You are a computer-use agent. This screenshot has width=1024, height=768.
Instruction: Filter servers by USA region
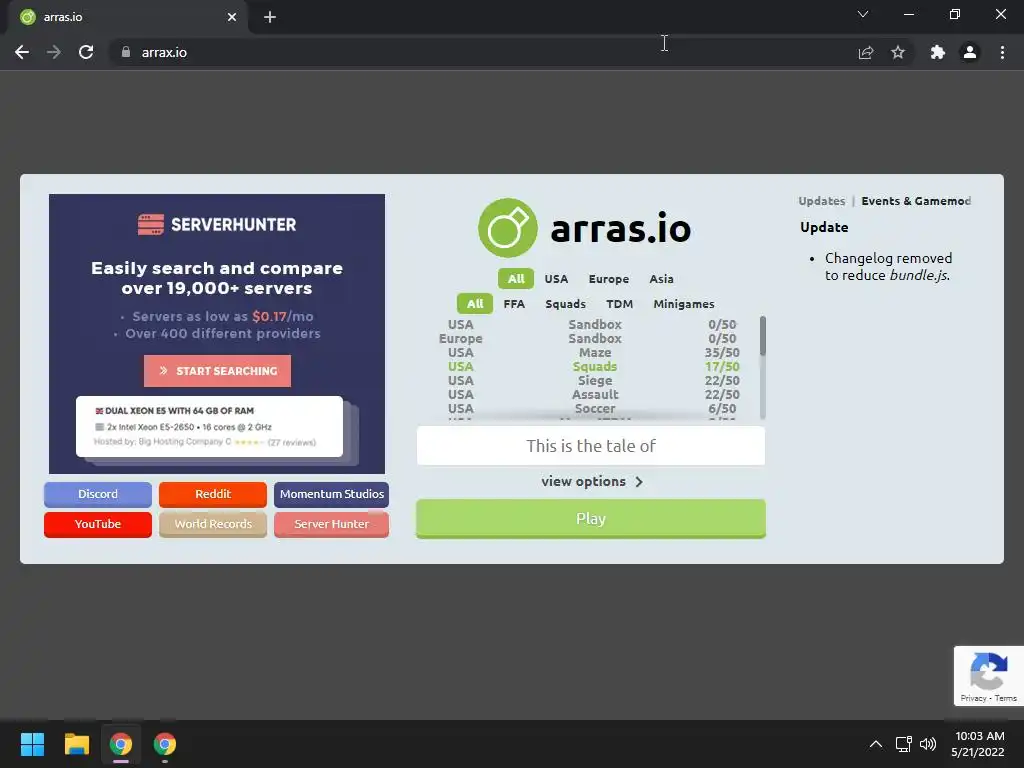point(556,279)
